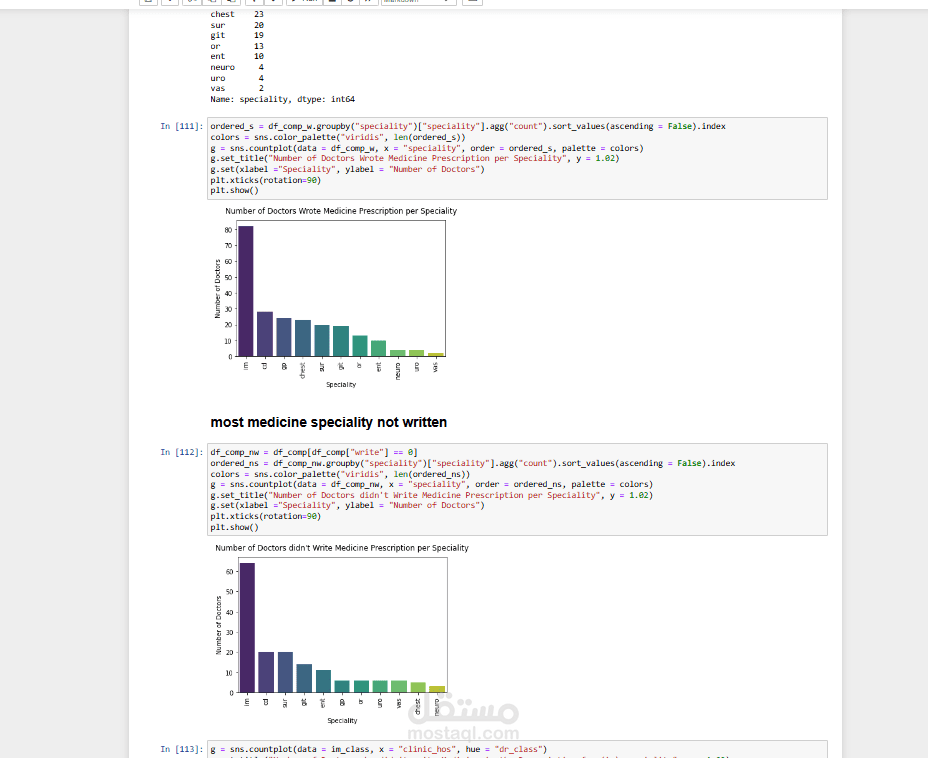Select code cell In [112]
Screen dimensions: 928x758
click(x=517, y=489)
